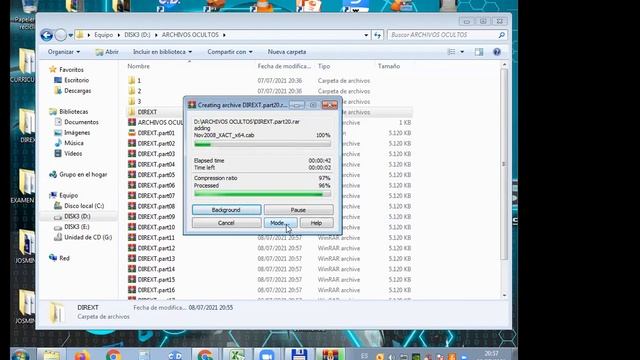Click the refresh button beside the address bar
Viewport: 640px width, 360px height.
[x=378, y=35]
